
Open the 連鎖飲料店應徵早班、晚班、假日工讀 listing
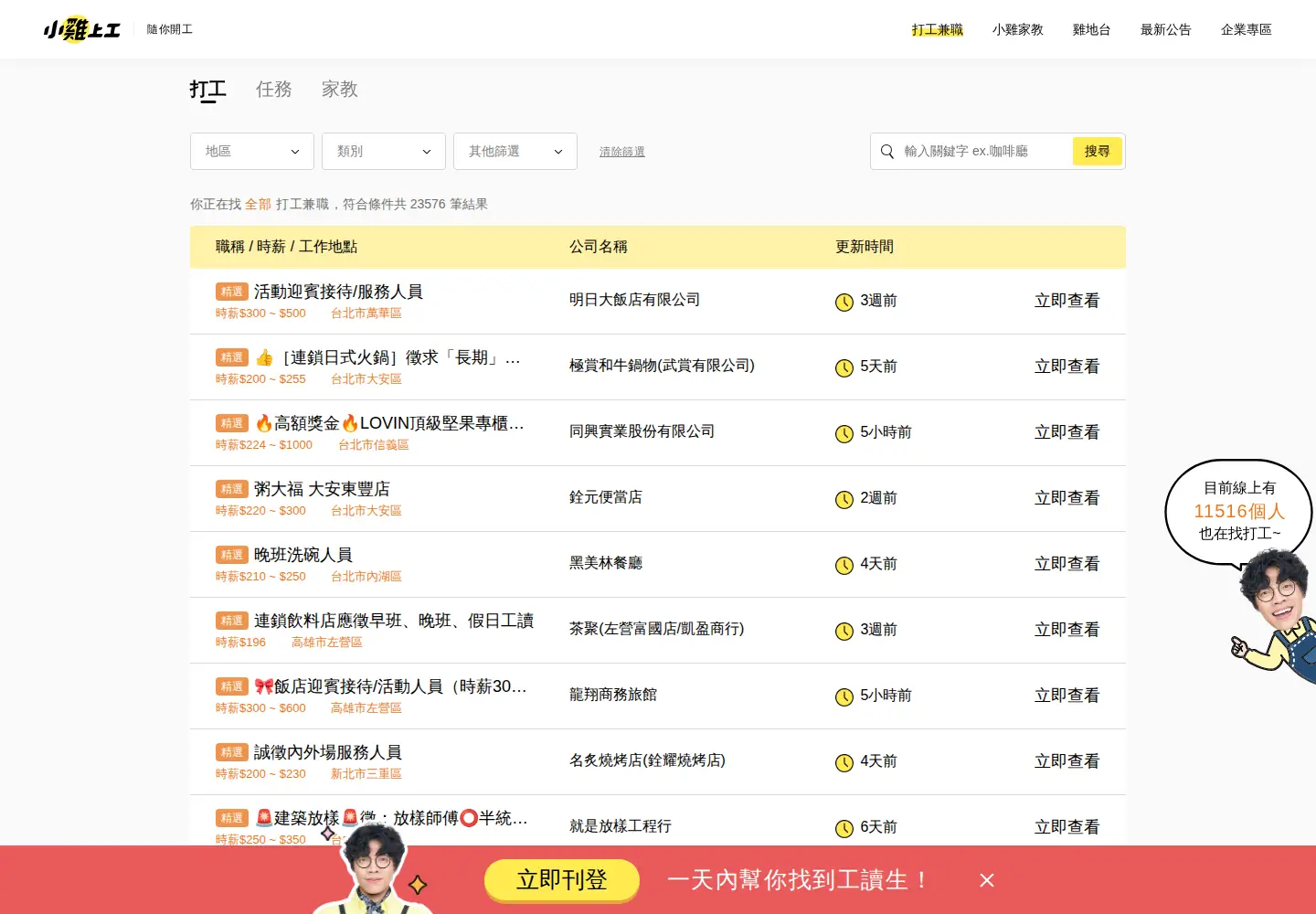(394, 621)
